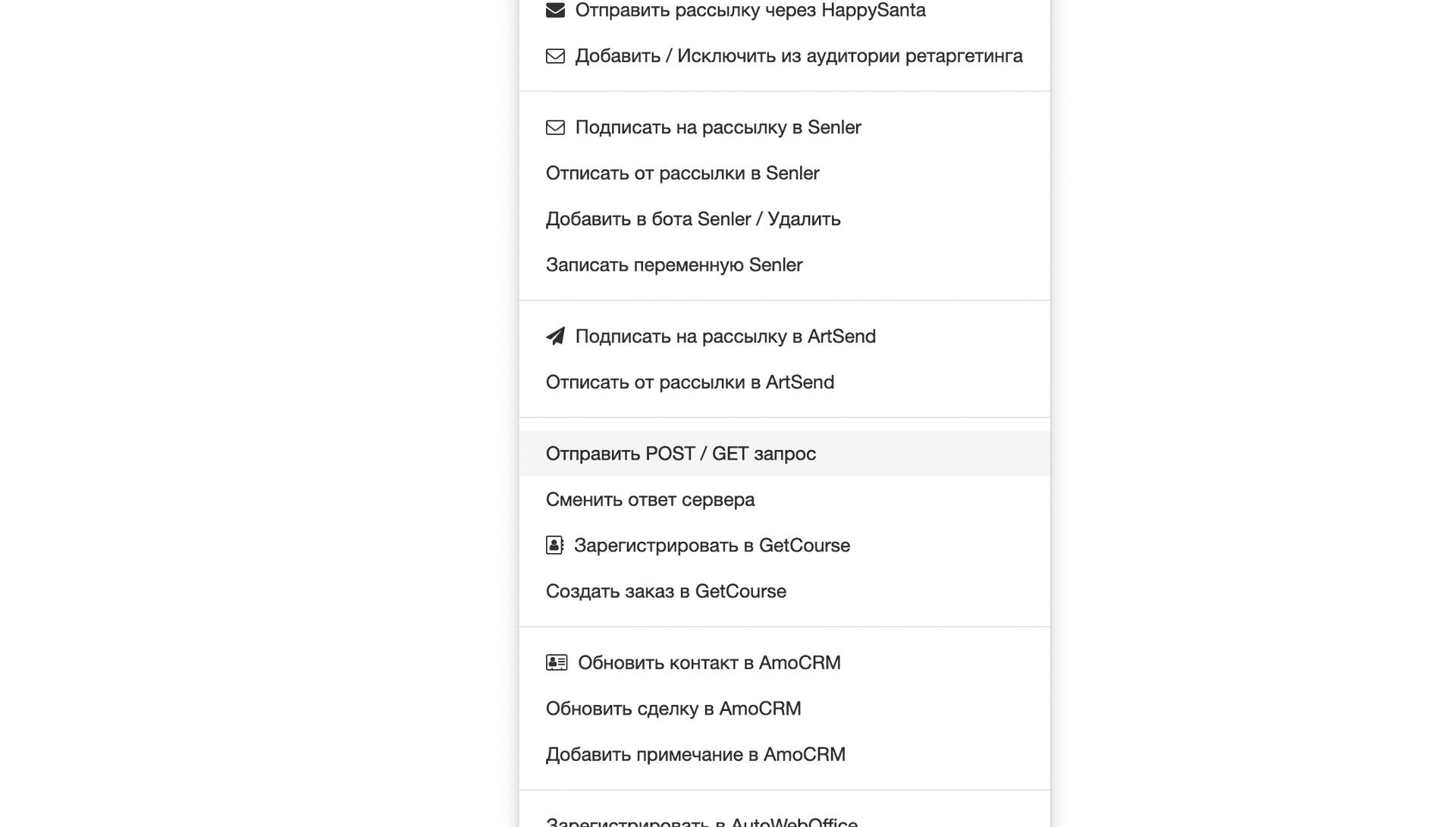The height and width of the screenshot is (827, 1456).
Task: Select 'Записать переменную Senler' option
Action: tap(673, 265)
